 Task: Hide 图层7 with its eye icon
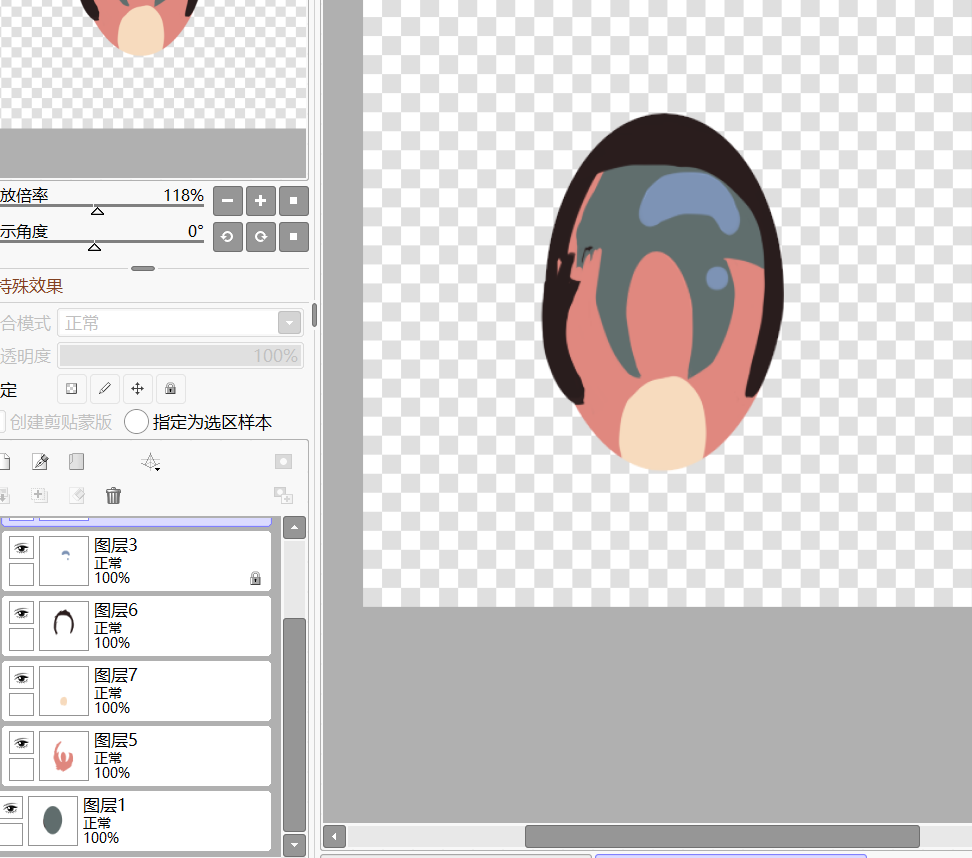[x=21, y=678]
